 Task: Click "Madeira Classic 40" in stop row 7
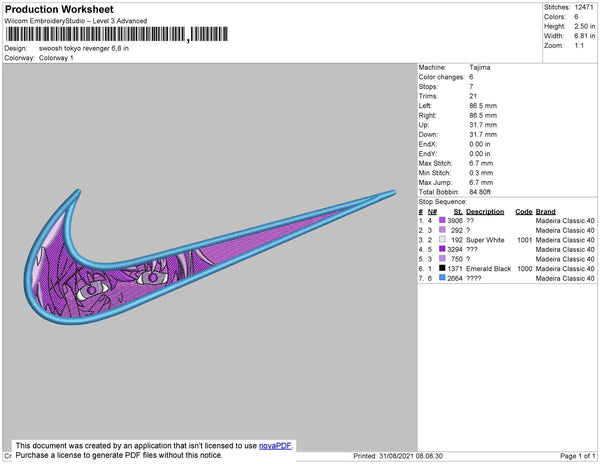tap(565, 278)
